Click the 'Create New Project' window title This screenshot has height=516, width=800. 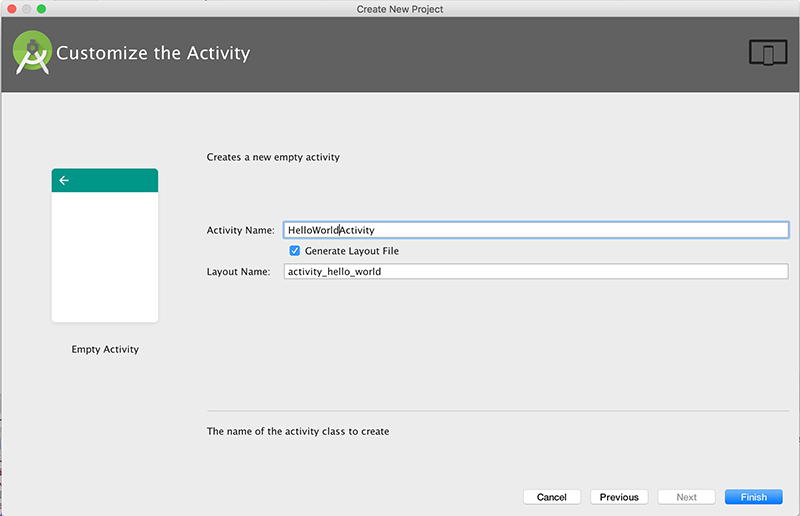click(399, 9)
